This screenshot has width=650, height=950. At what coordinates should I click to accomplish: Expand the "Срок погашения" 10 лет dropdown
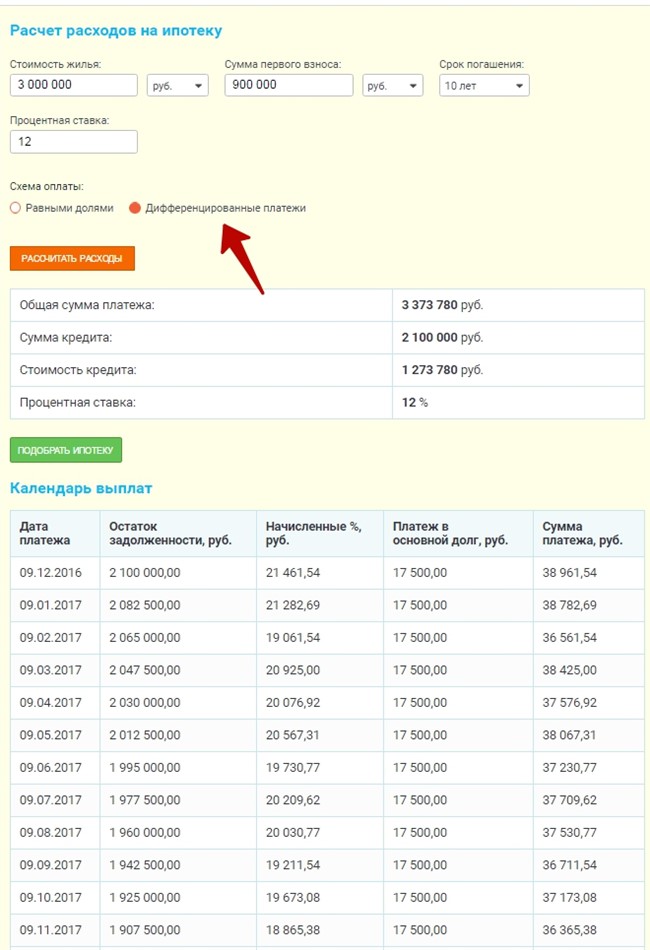484,86
